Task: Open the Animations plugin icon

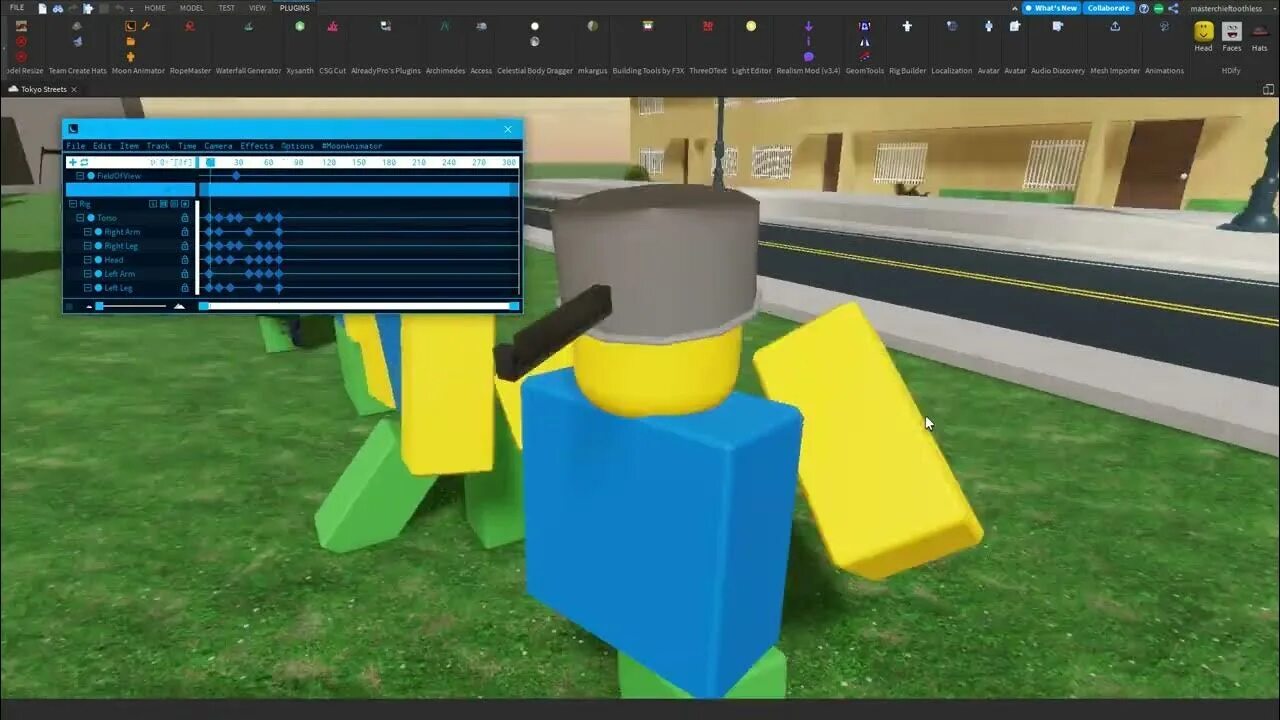Action: click(1164, 27)
